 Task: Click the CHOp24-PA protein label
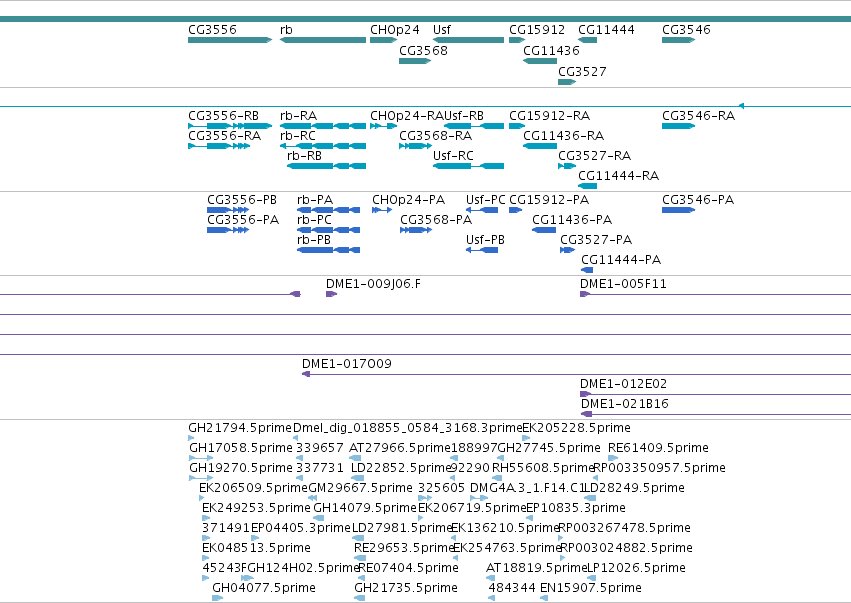409,200
